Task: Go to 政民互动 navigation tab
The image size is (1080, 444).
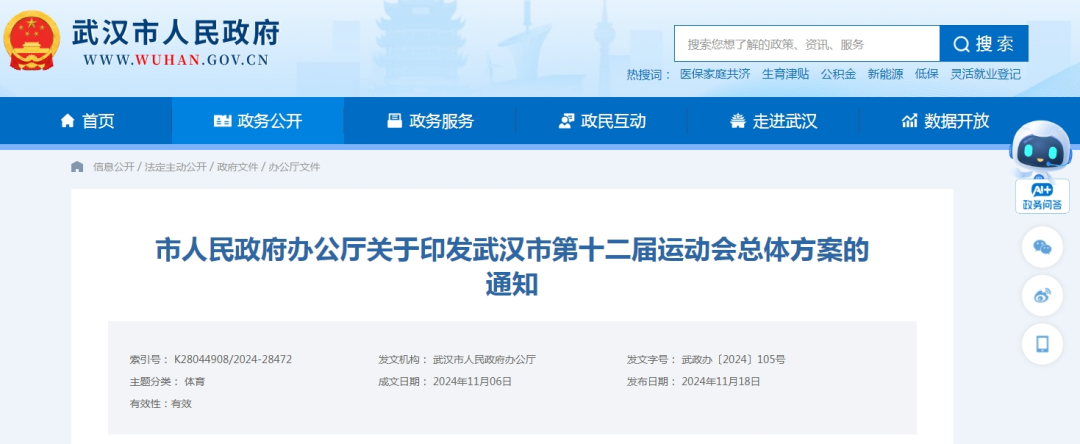Action: click(x=602, y=121)
